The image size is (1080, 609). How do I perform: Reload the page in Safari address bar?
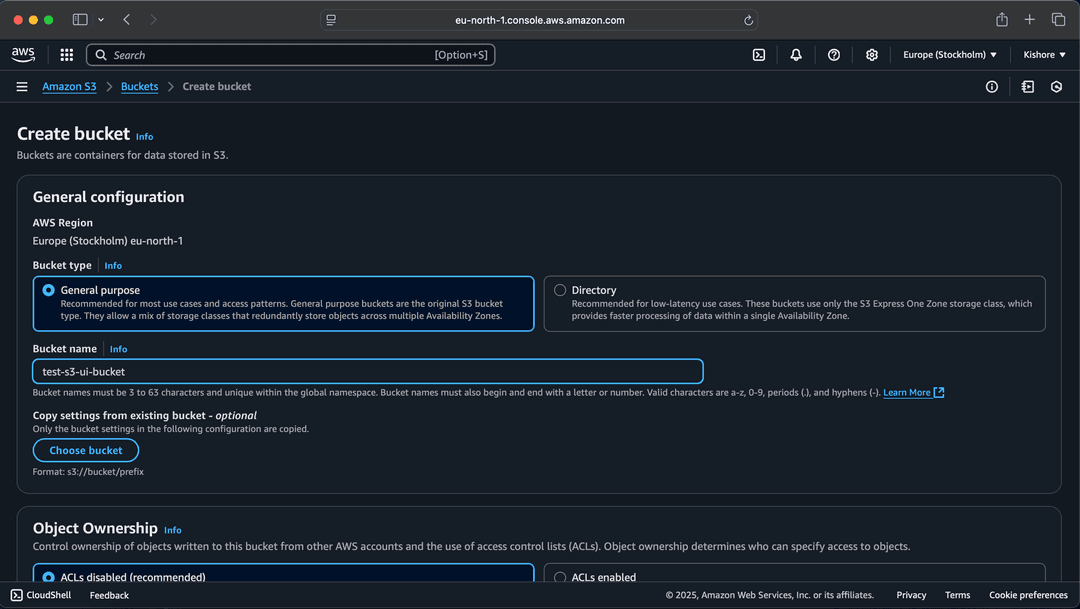(748, 20)
